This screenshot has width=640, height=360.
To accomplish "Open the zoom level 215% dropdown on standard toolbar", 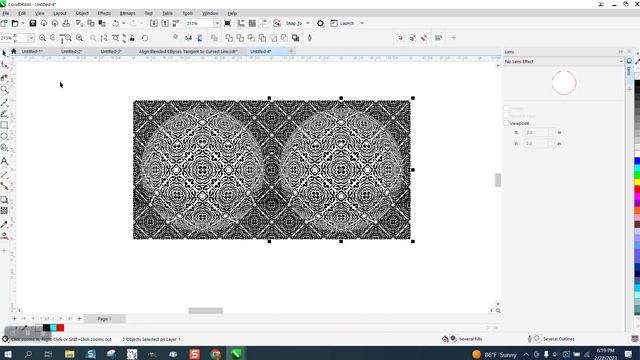I will pyautogui.click(x=217, y=23).
